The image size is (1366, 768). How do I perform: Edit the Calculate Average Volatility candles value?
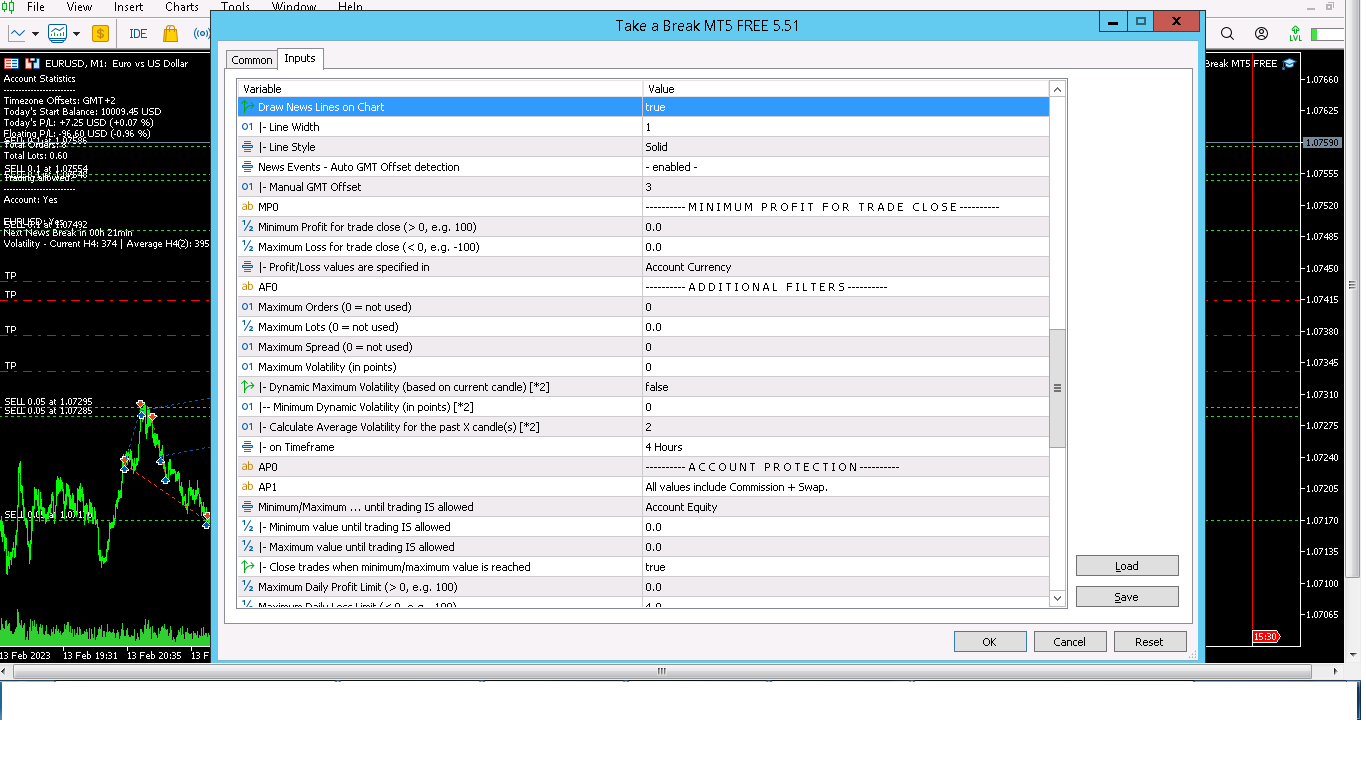(846, 427)
